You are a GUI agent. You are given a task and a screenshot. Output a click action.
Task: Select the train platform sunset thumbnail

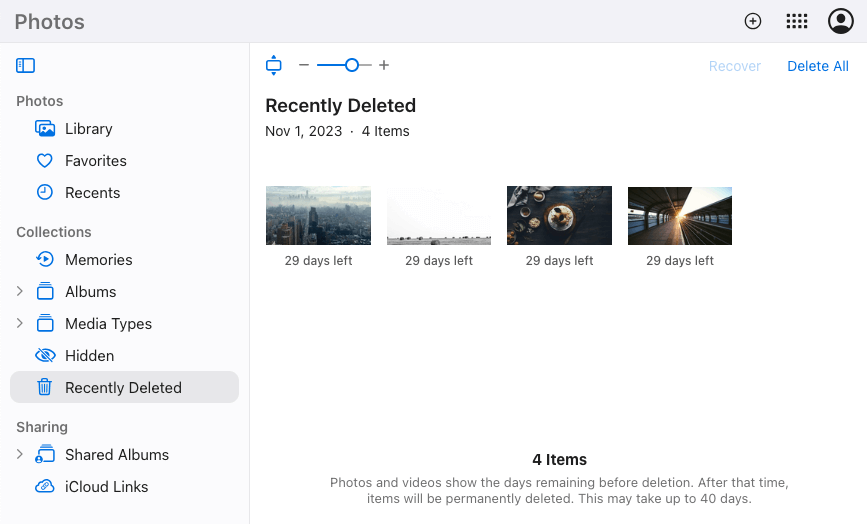[x=680, y=216]
